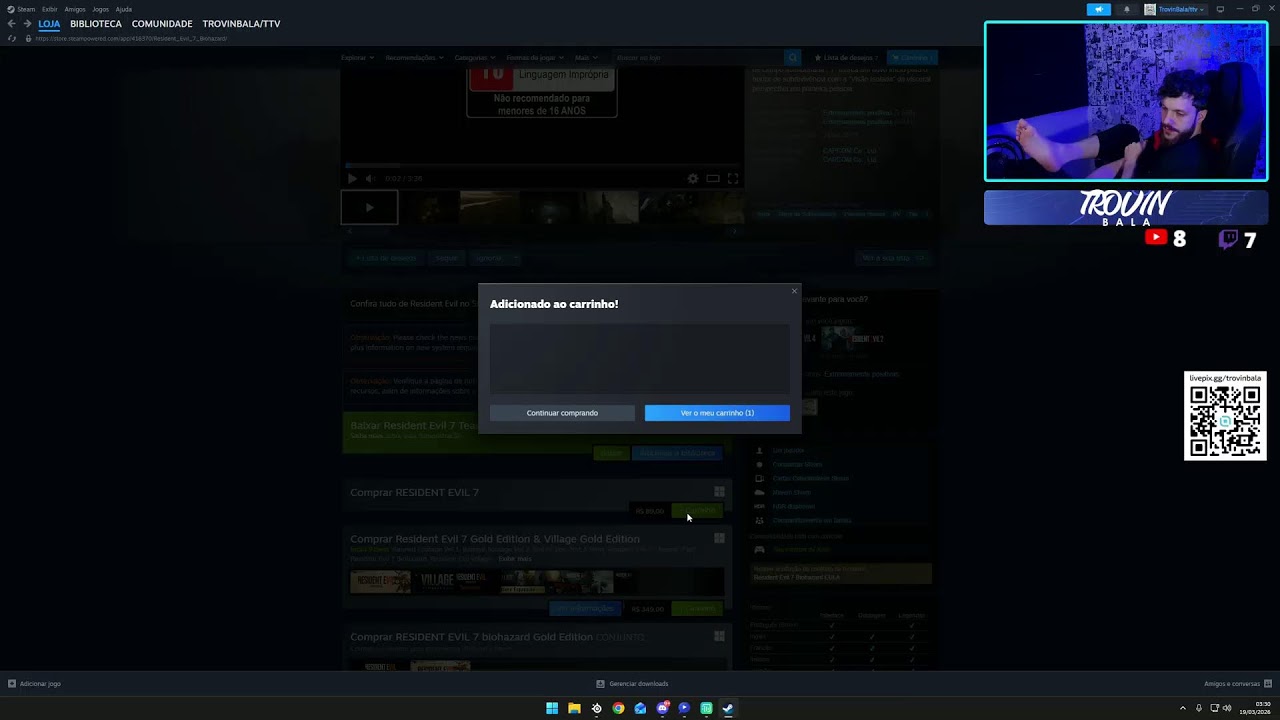Click the microphone tray icon
This screenshot has height=720, width=1280.
(x=1198, y=708)
